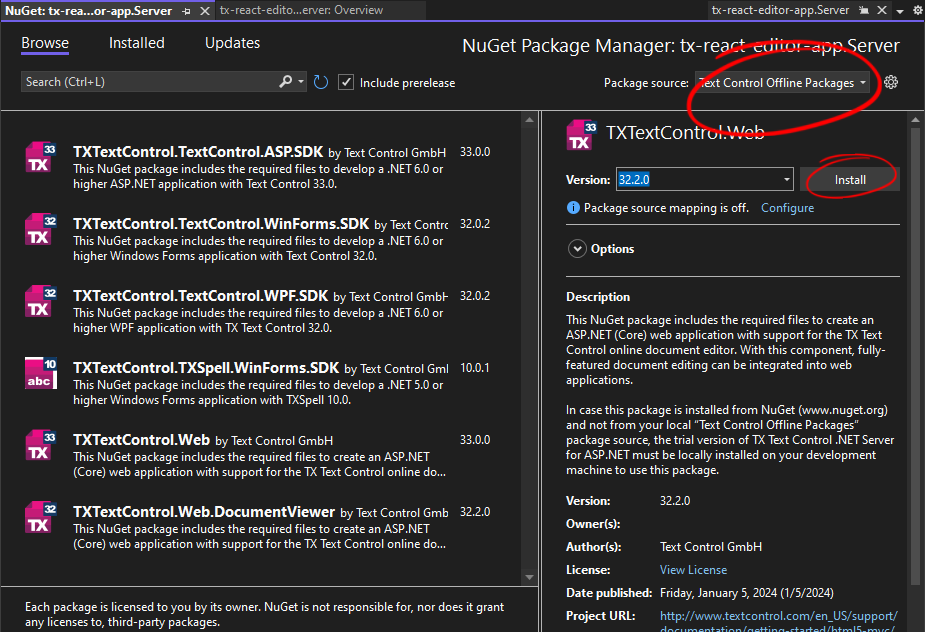Viewport: 925px width, 632px height.
Task: Switch to the Installed tab
Action: 136,43
